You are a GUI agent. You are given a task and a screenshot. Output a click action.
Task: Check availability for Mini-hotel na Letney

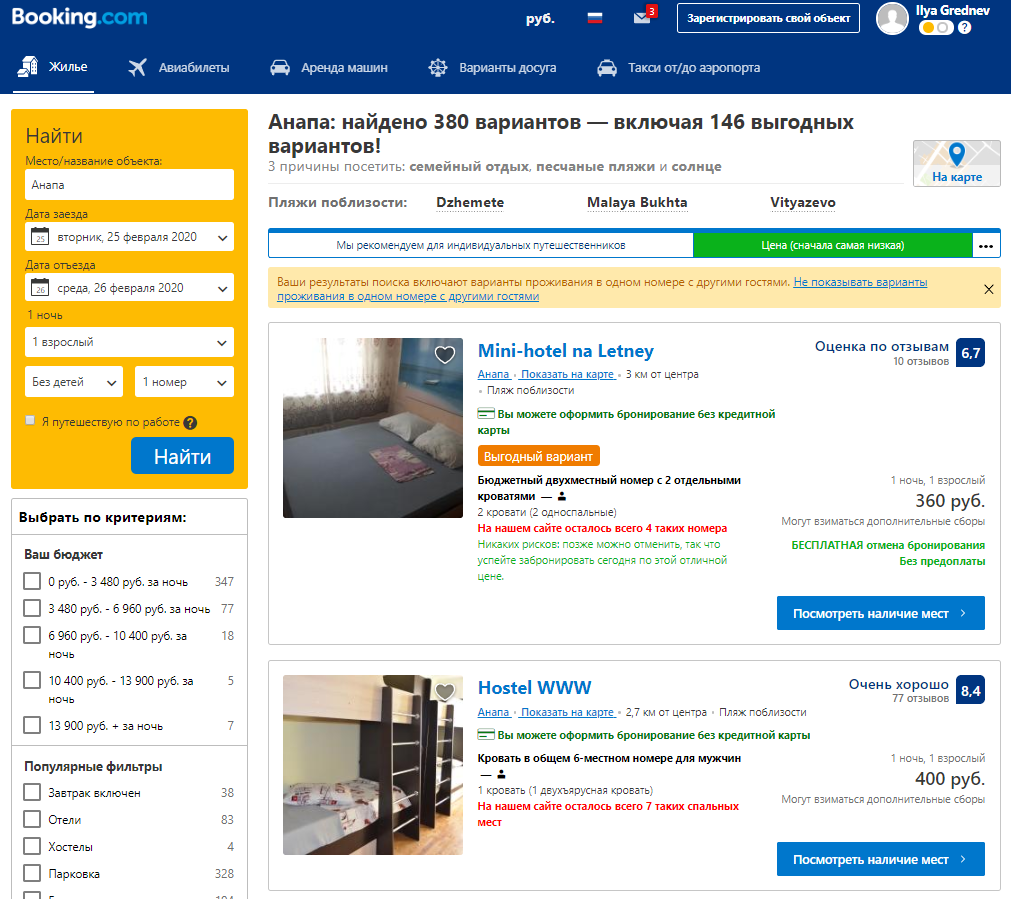(x=881, y=613)
